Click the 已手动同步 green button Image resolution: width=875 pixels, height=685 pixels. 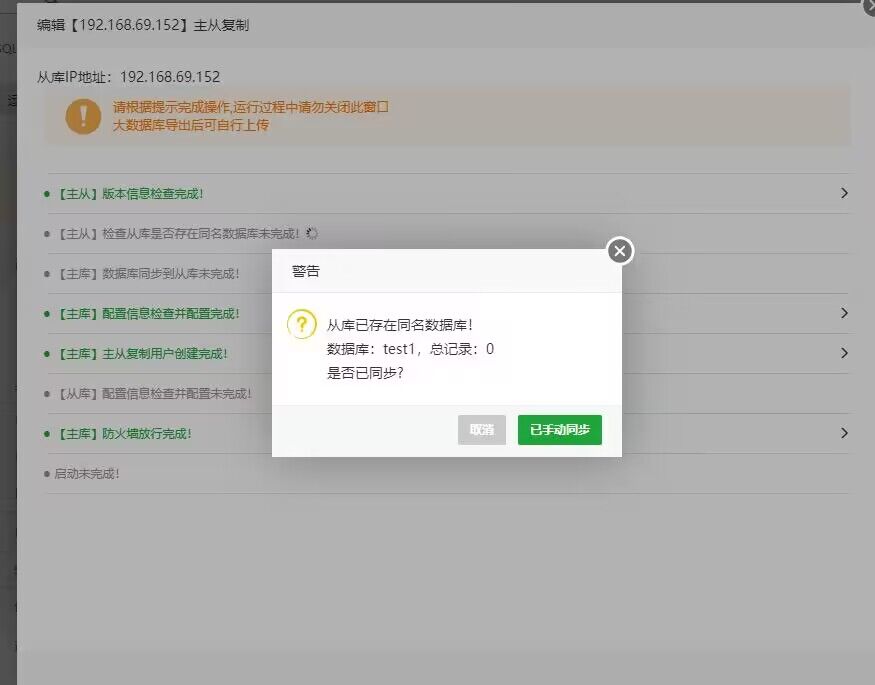point(560,430)
